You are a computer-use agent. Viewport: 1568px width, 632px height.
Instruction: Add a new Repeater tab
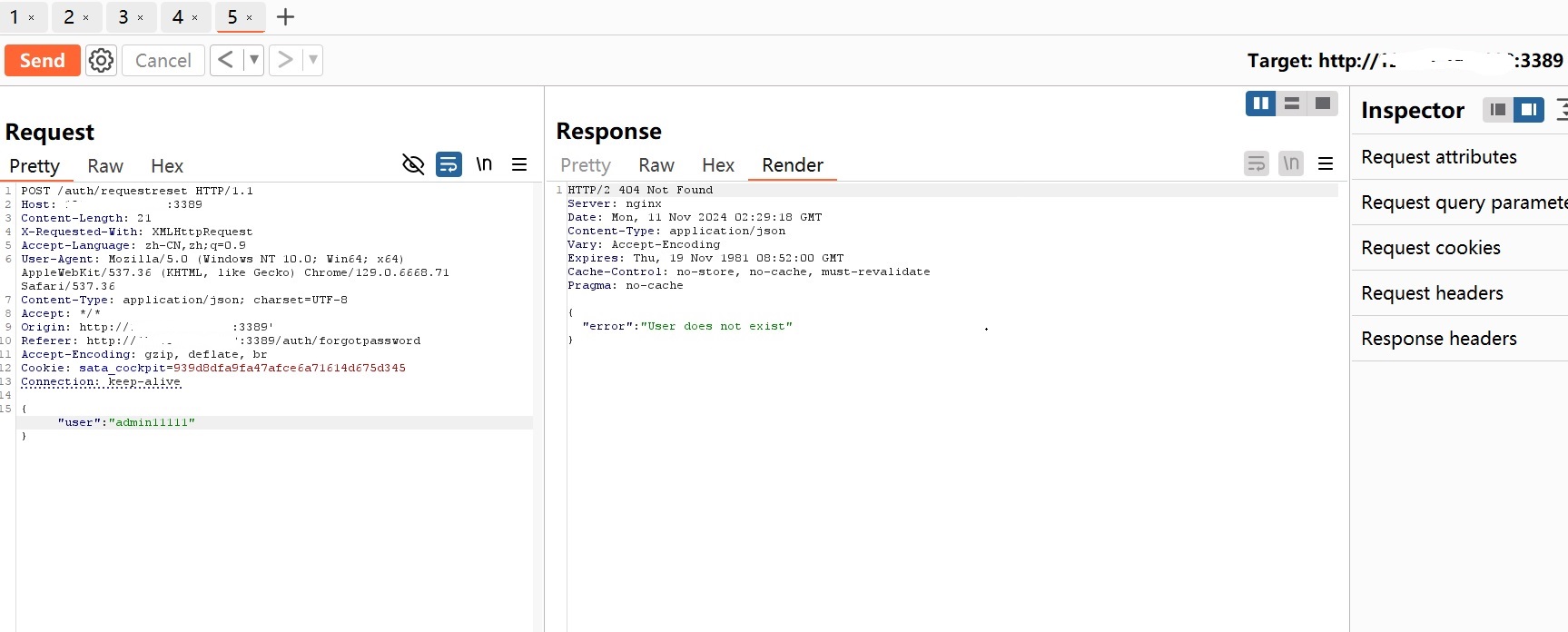[285, 17]
